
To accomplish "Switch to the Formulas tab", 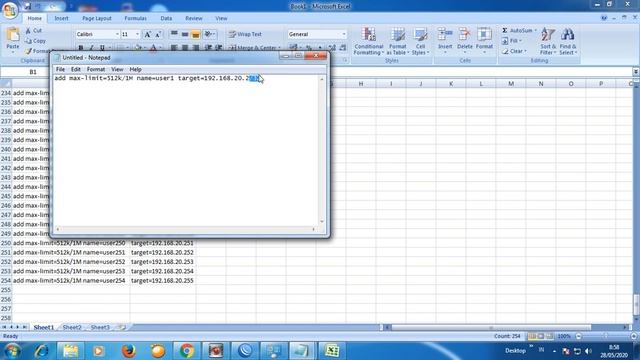I will click(135, 18).
